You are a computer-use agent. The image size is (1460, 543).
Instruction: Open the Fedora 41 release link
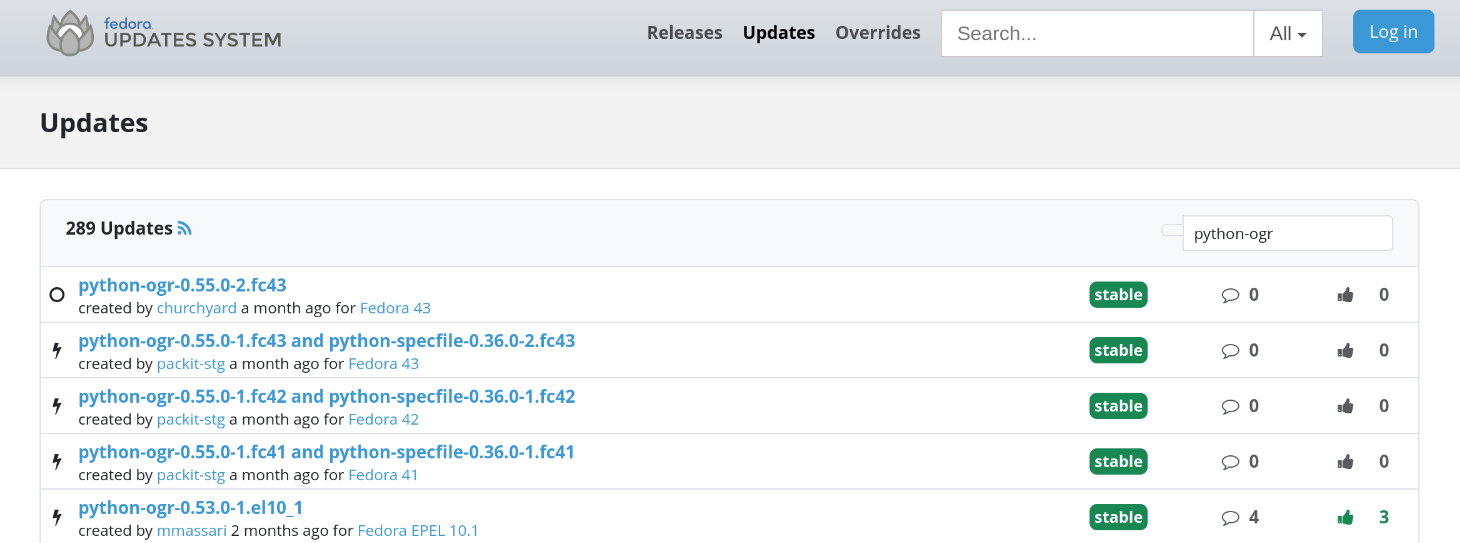384,475
